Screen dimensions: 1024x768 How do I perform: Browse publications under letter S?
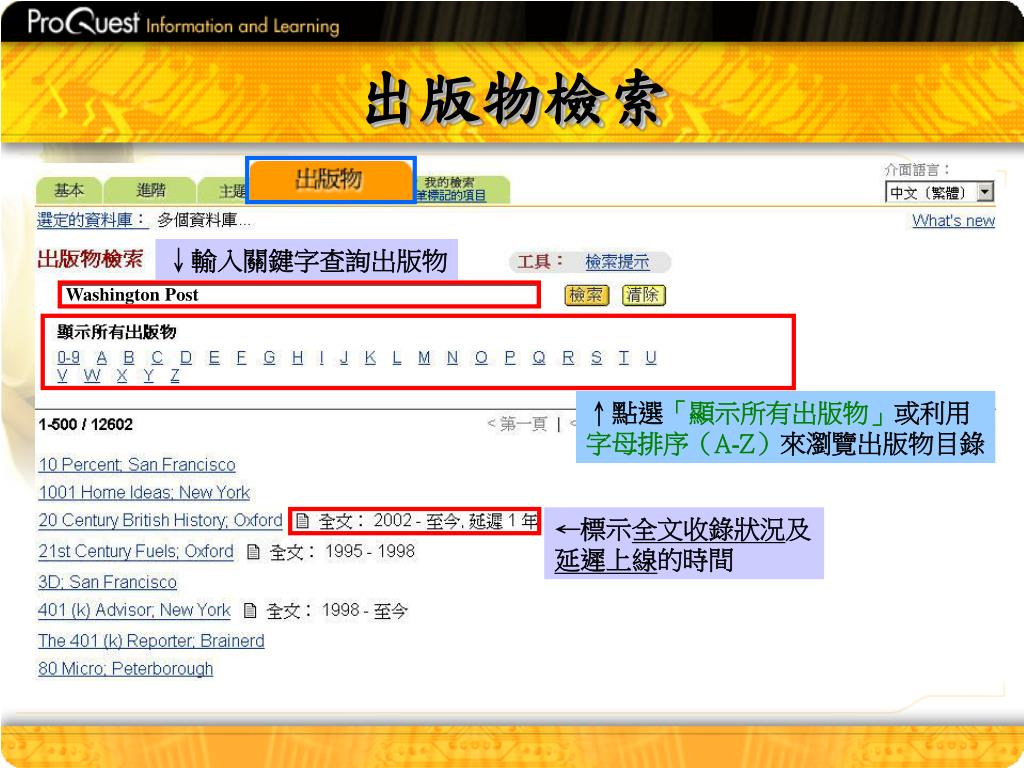coord(596,357)
